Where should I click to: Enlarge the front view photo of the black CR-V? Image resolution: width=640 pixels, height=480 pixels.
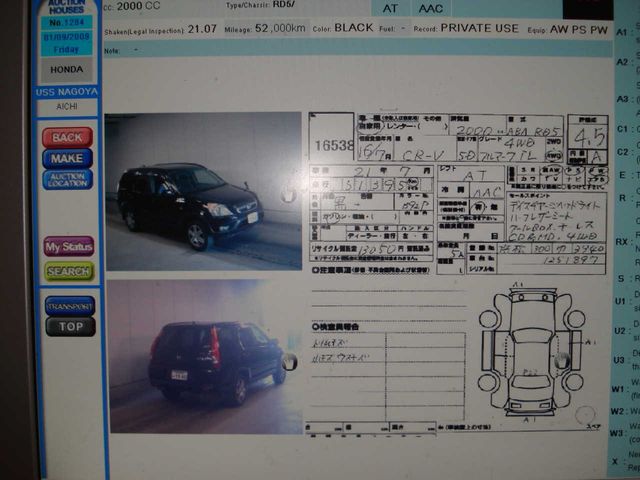coord(203,191)
